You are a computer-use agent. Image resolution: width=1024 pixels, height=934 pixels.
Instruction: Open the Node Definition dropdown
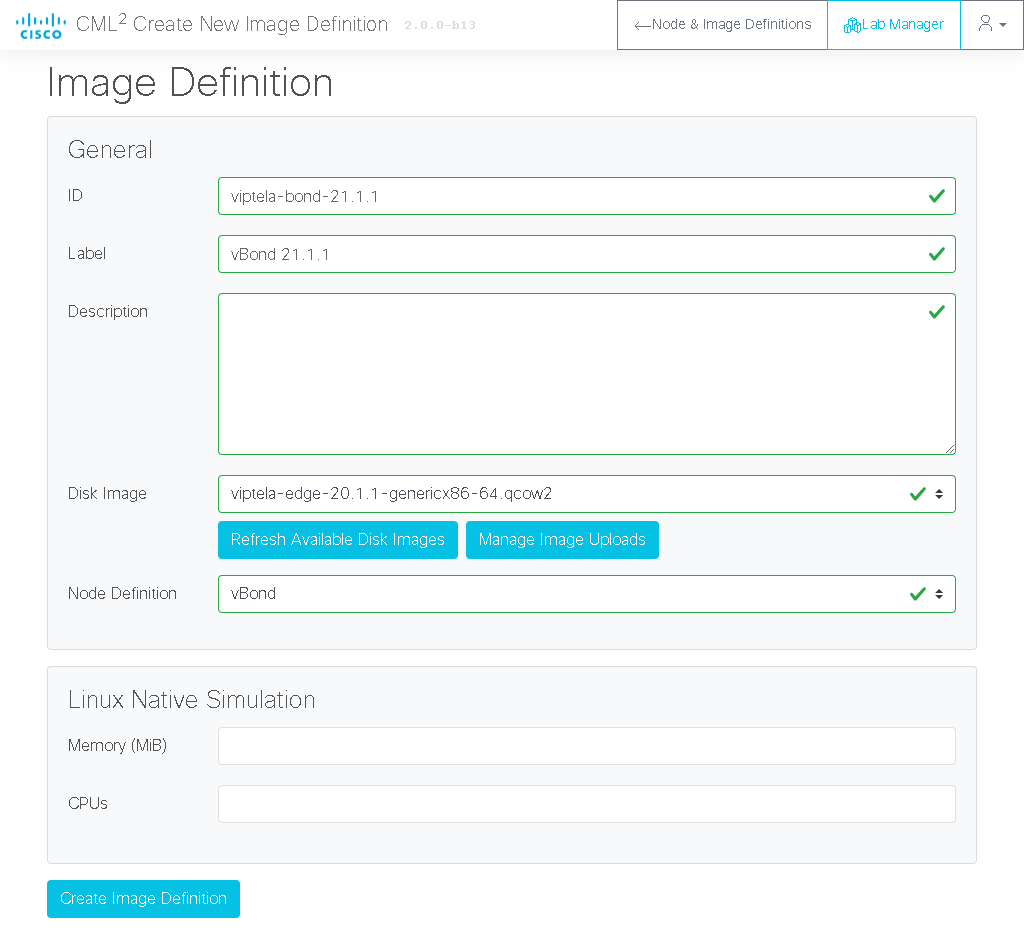(586, 594)
